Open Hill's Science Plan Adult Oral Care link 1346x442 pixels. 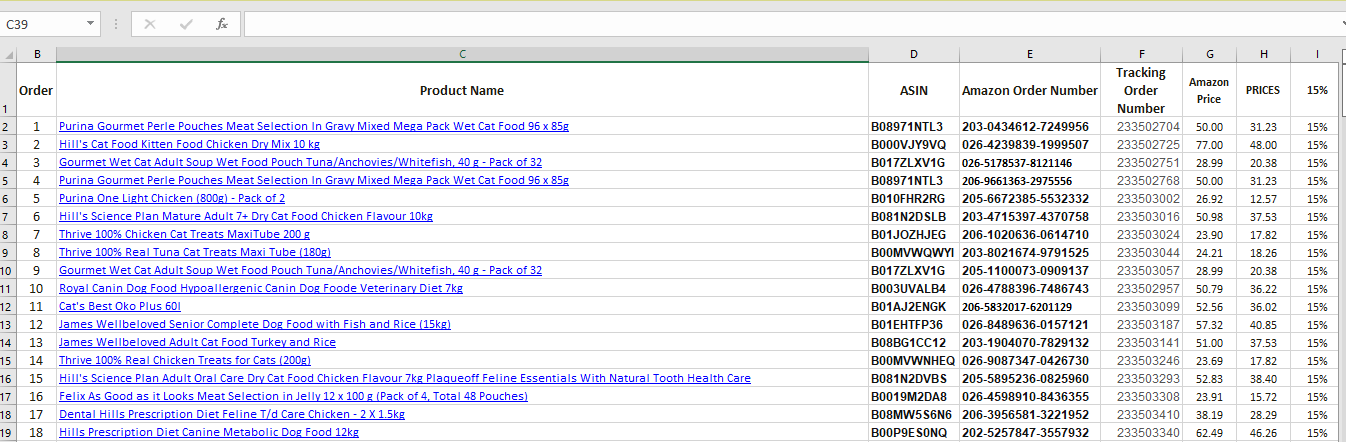[405, 378]
